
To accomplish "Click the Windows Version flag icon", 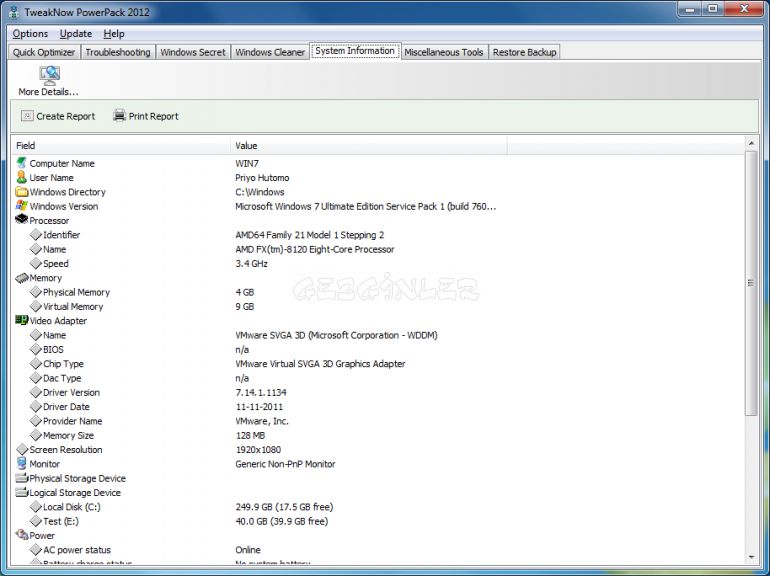I will [21, 206].
